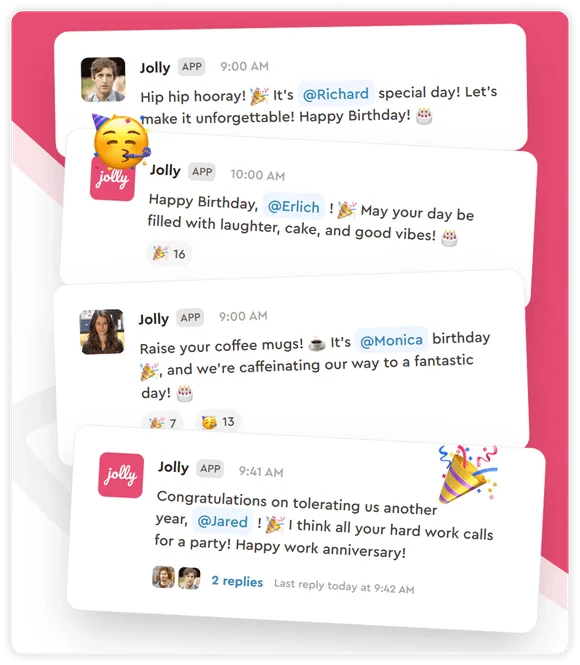Image resolution: width=580 pixels, height=665 pixels.
Task: Click the APP badge in the 9:41 AM message
Action: coord(210,469)
